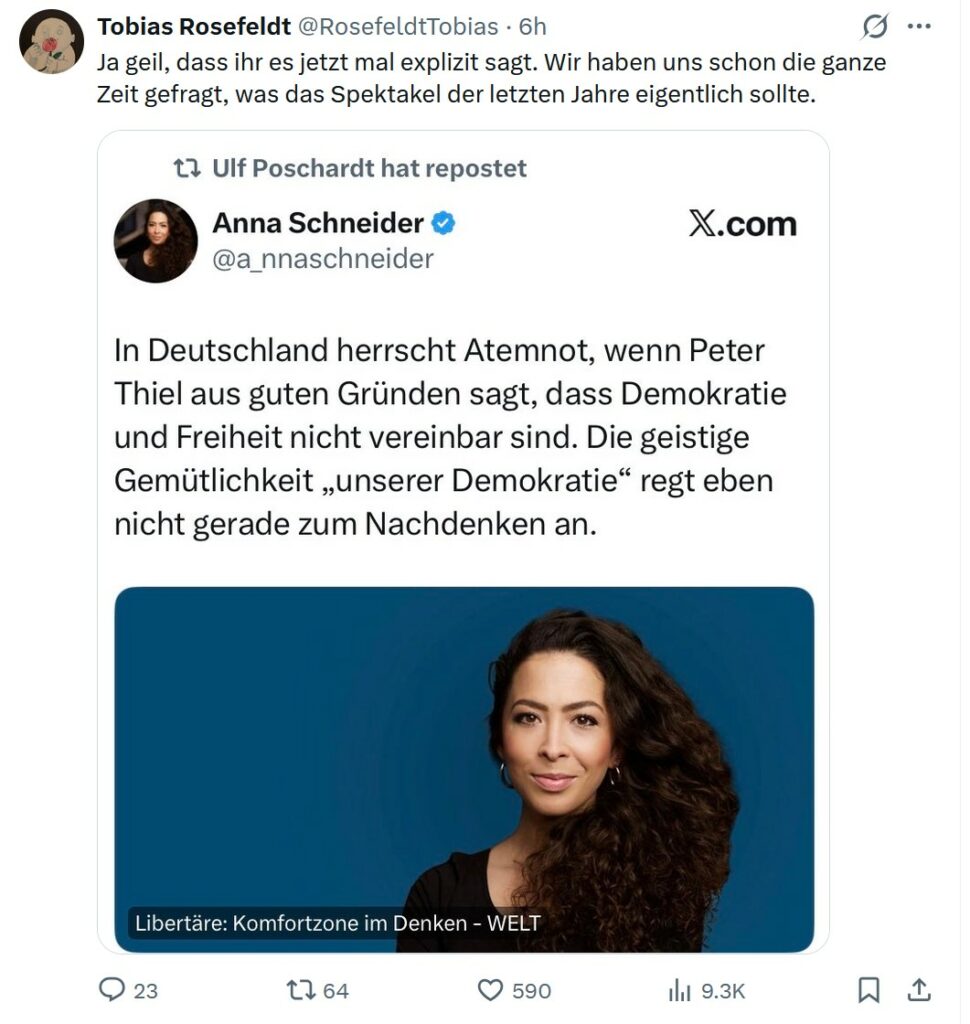
Task: Click the Grok slashed-circle icon
Action: pos(874,27)
